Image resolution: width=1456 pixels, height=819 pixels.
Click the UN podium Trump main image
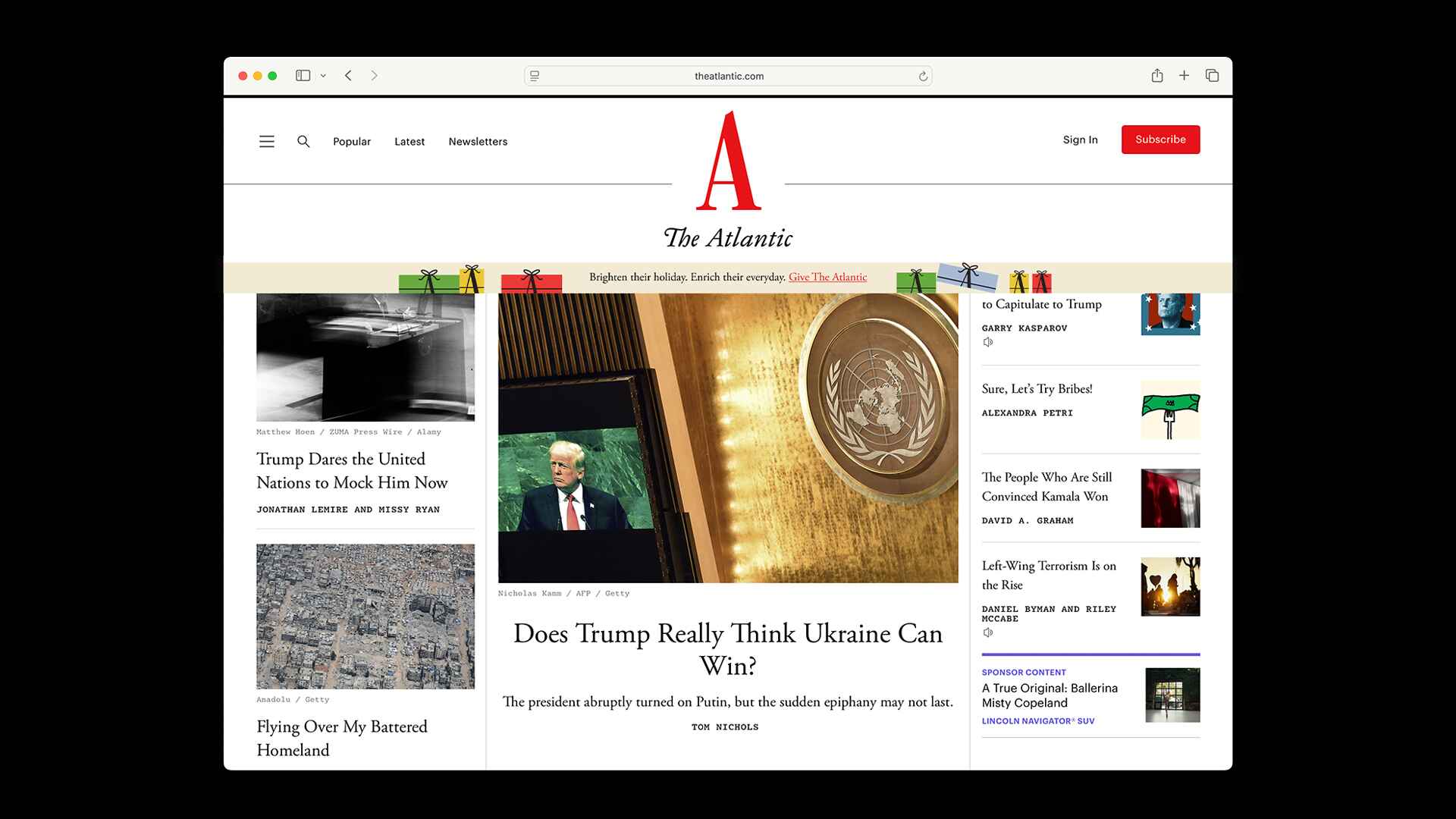[728, 438]
